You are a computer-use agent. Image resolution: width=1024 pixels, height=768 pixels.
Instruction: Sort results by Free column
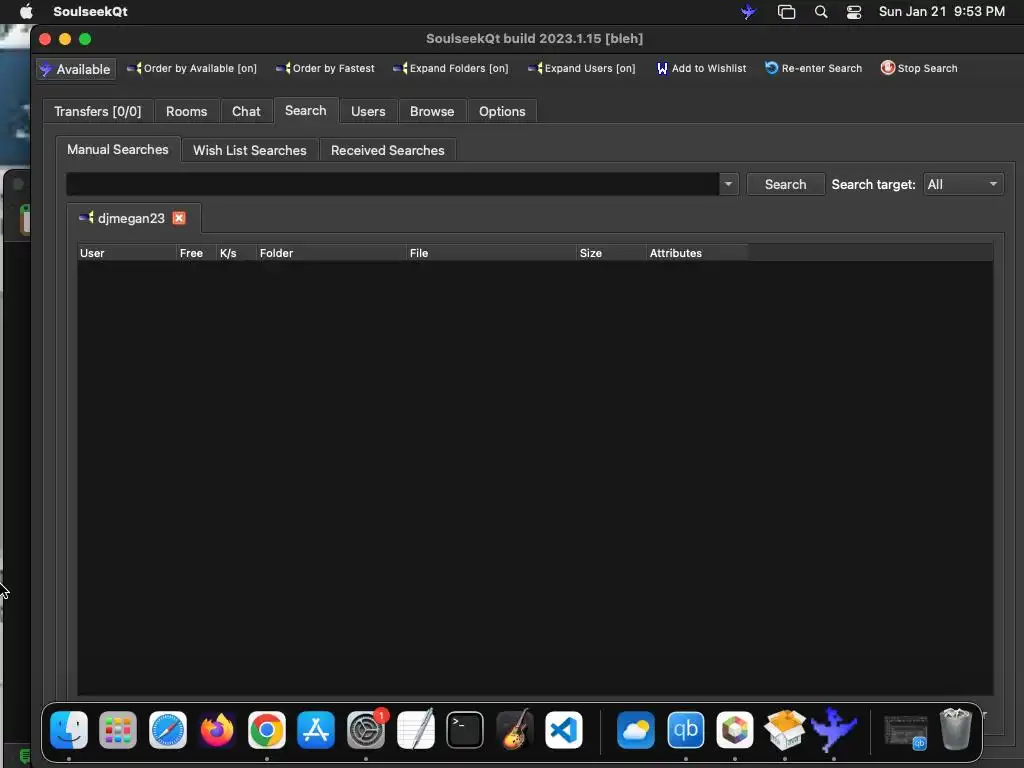pyautogui.click(x=196, y=253)
